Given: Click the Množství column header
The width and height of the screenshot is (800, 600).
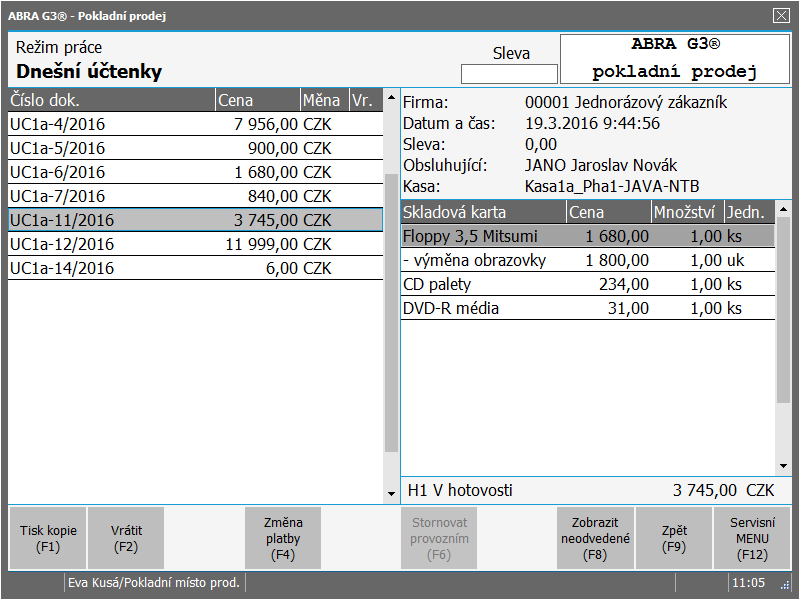Looking at the screenshot, I should click(686, 212).
